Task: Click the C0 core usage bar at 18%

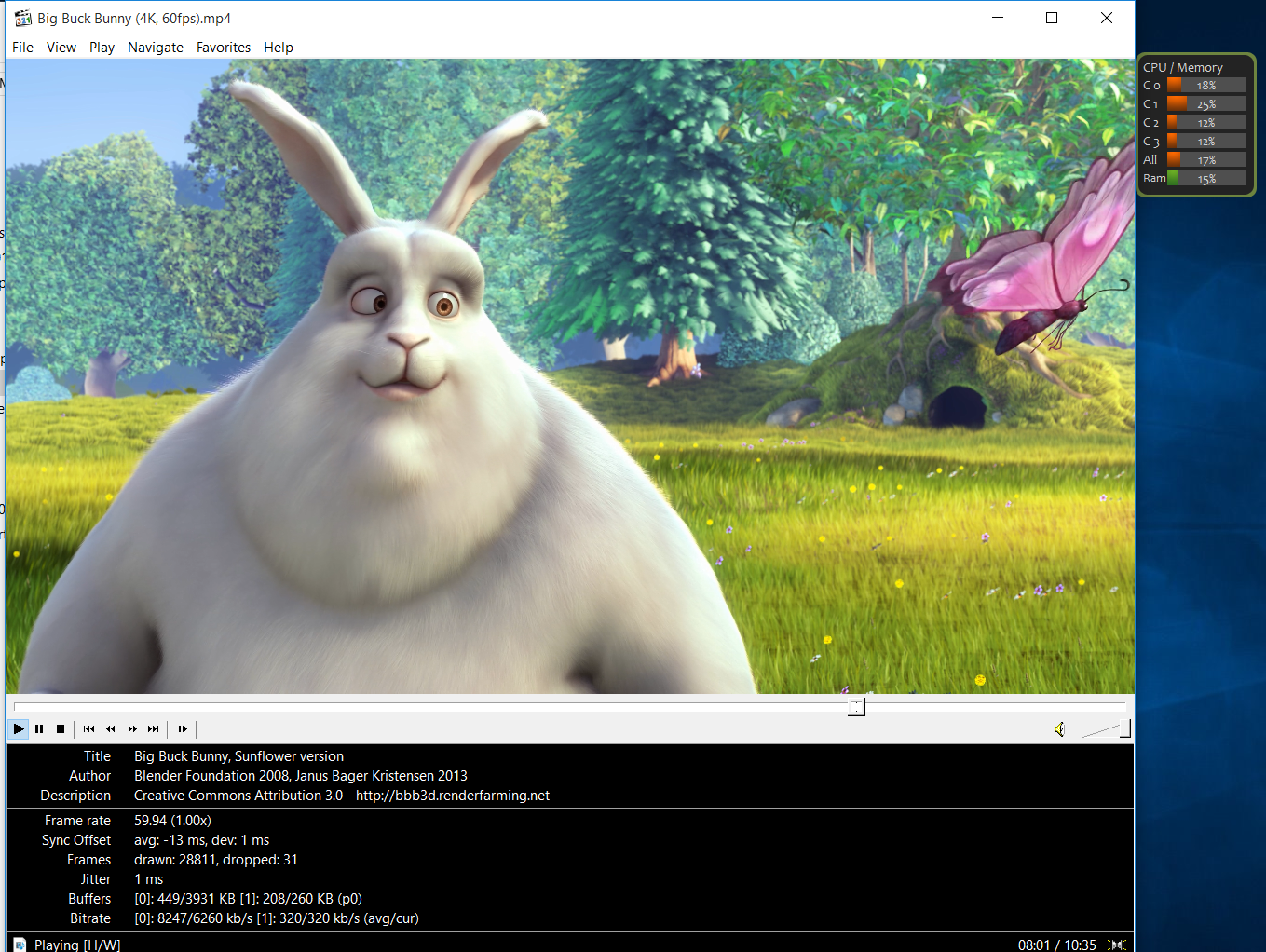Action: click(x=1206, y=85)
